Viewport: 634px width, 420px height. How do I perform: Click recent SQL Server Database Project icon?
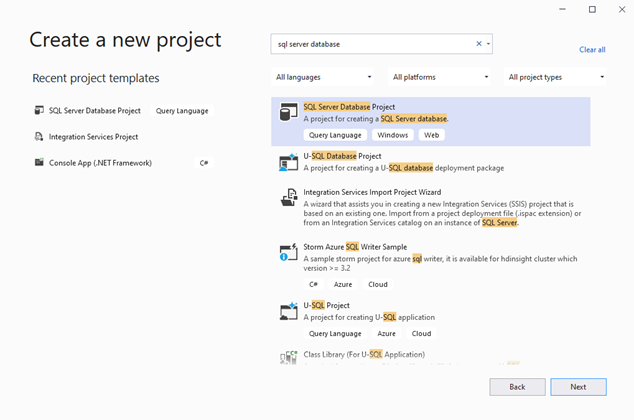[x=39, y=110]
